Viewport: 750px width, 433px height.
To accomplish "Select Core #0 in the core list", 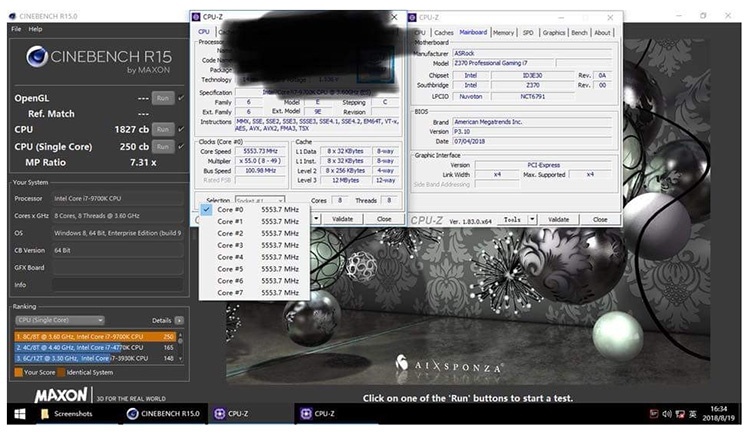I will tap(254, 210).
